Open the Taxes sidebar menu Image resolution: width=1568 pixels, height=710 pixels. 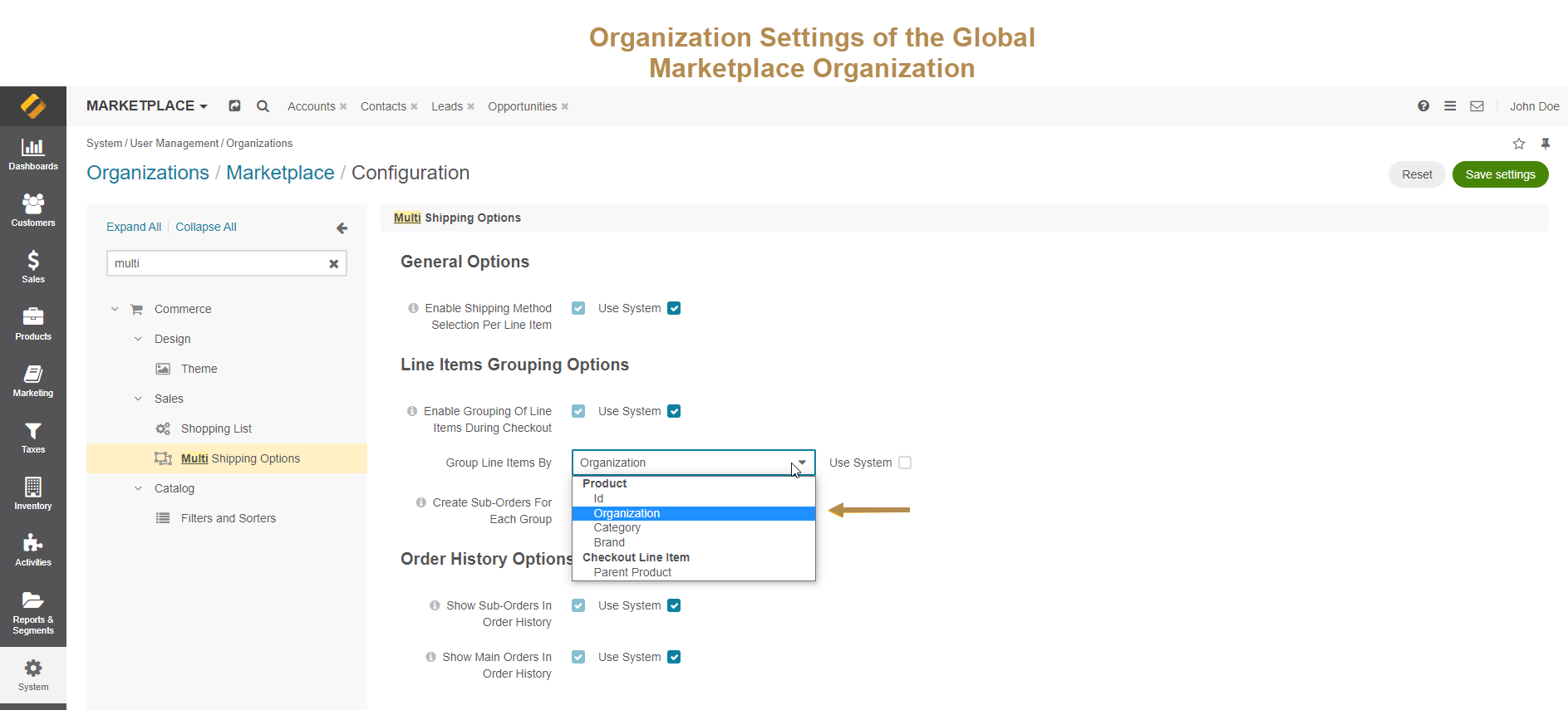[x=33, y=438]
